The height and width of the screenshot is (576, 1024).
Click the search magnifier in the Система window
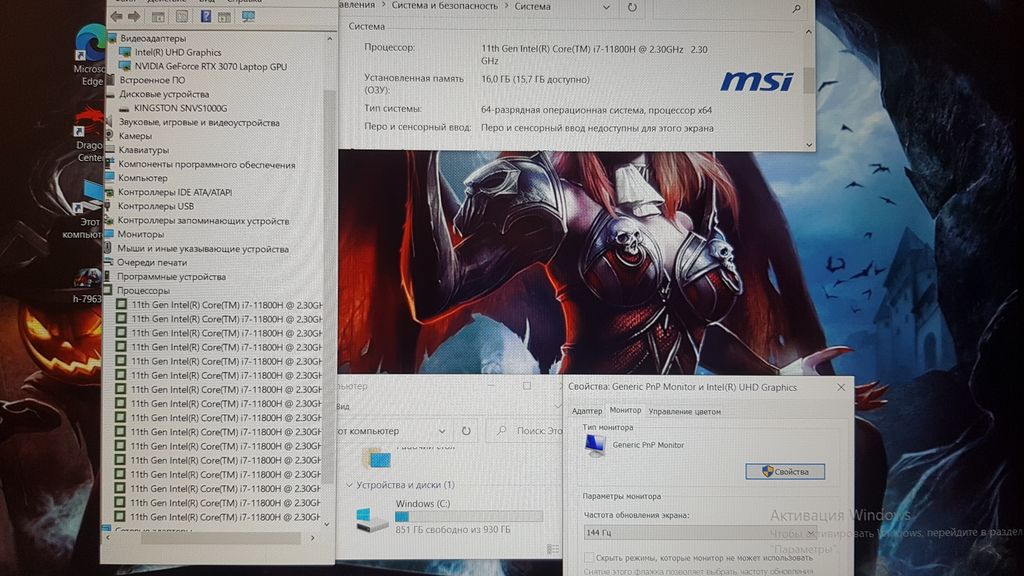[x=796, y=8]
